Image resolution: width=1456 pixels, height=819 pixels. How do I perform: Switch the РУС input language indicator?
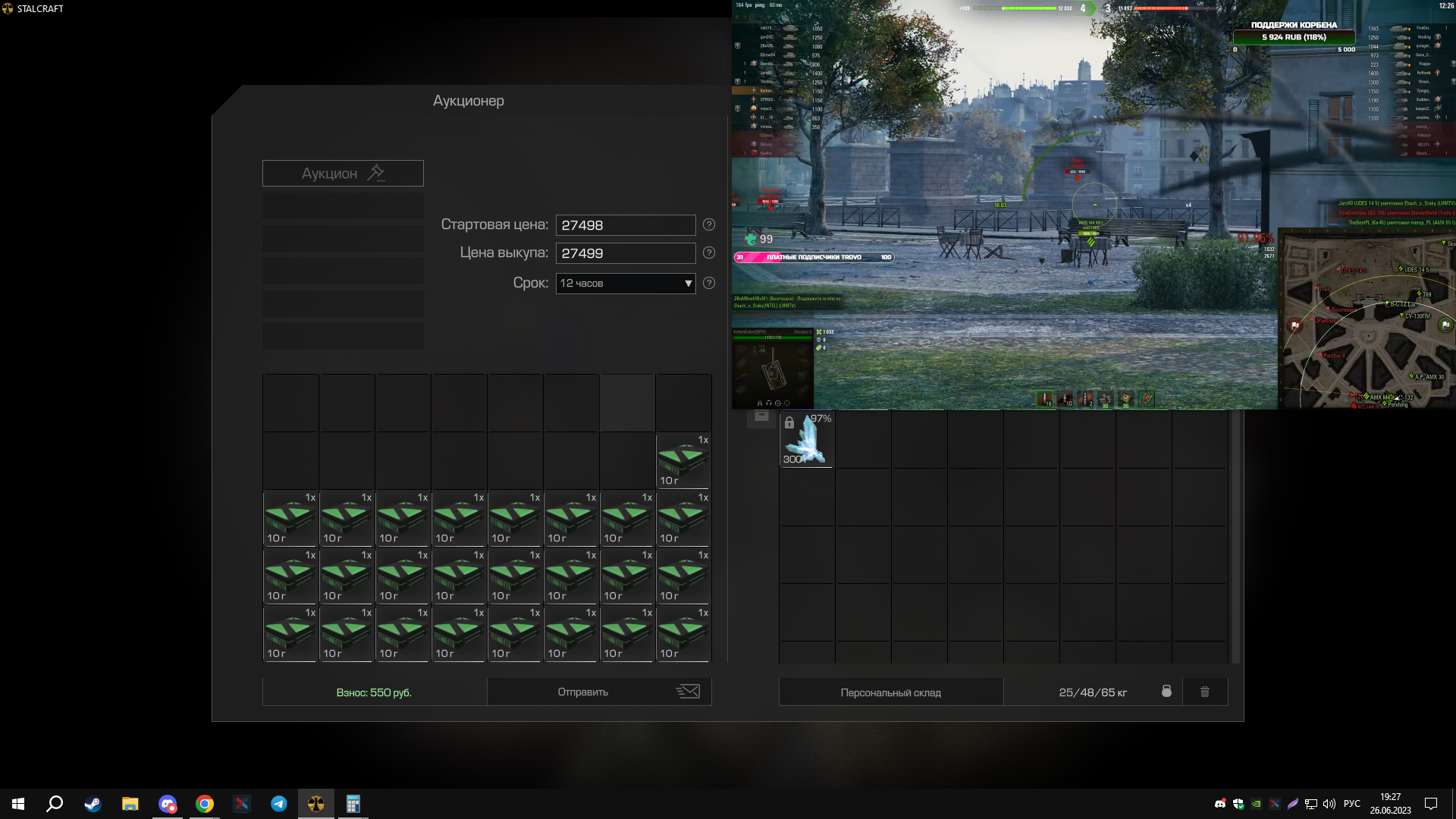[1352, 804]
